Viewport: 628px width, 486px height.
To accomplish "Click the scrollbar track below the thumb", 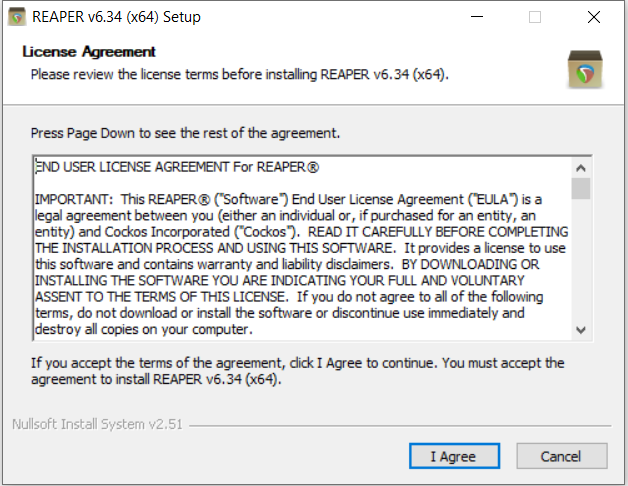I will (x=581, y=260).
